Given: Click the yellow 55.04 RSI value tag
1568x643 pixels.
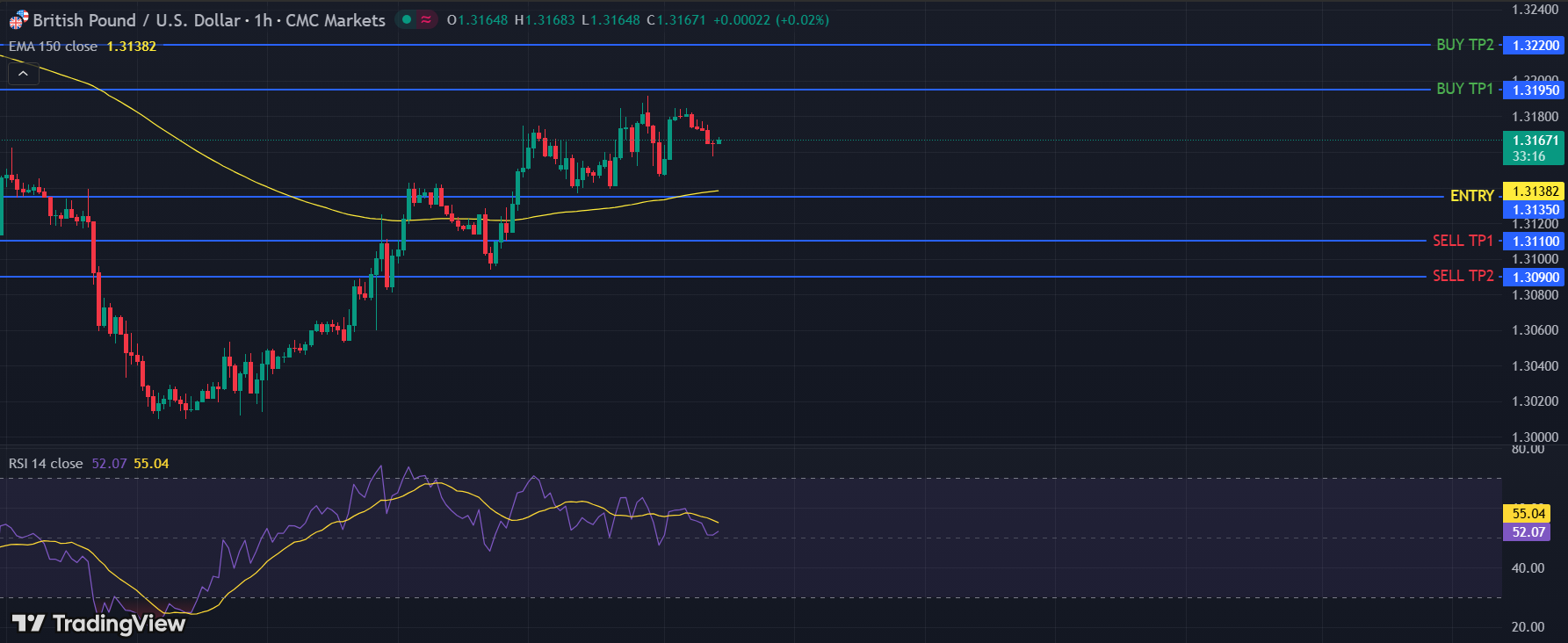Looking at the screenshot, I should [x=1528, y=514].
